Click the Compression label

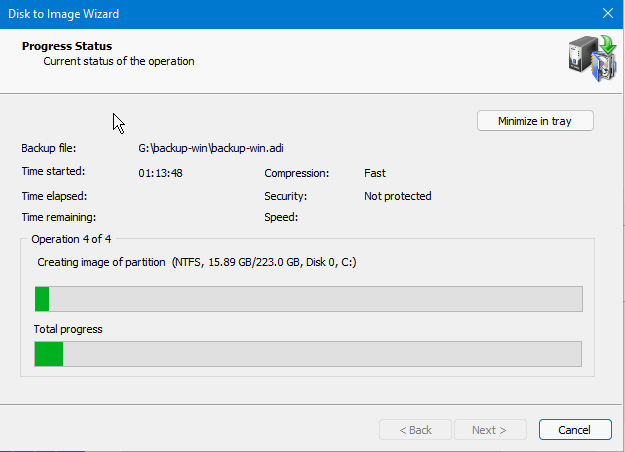[x=297, y=173]
